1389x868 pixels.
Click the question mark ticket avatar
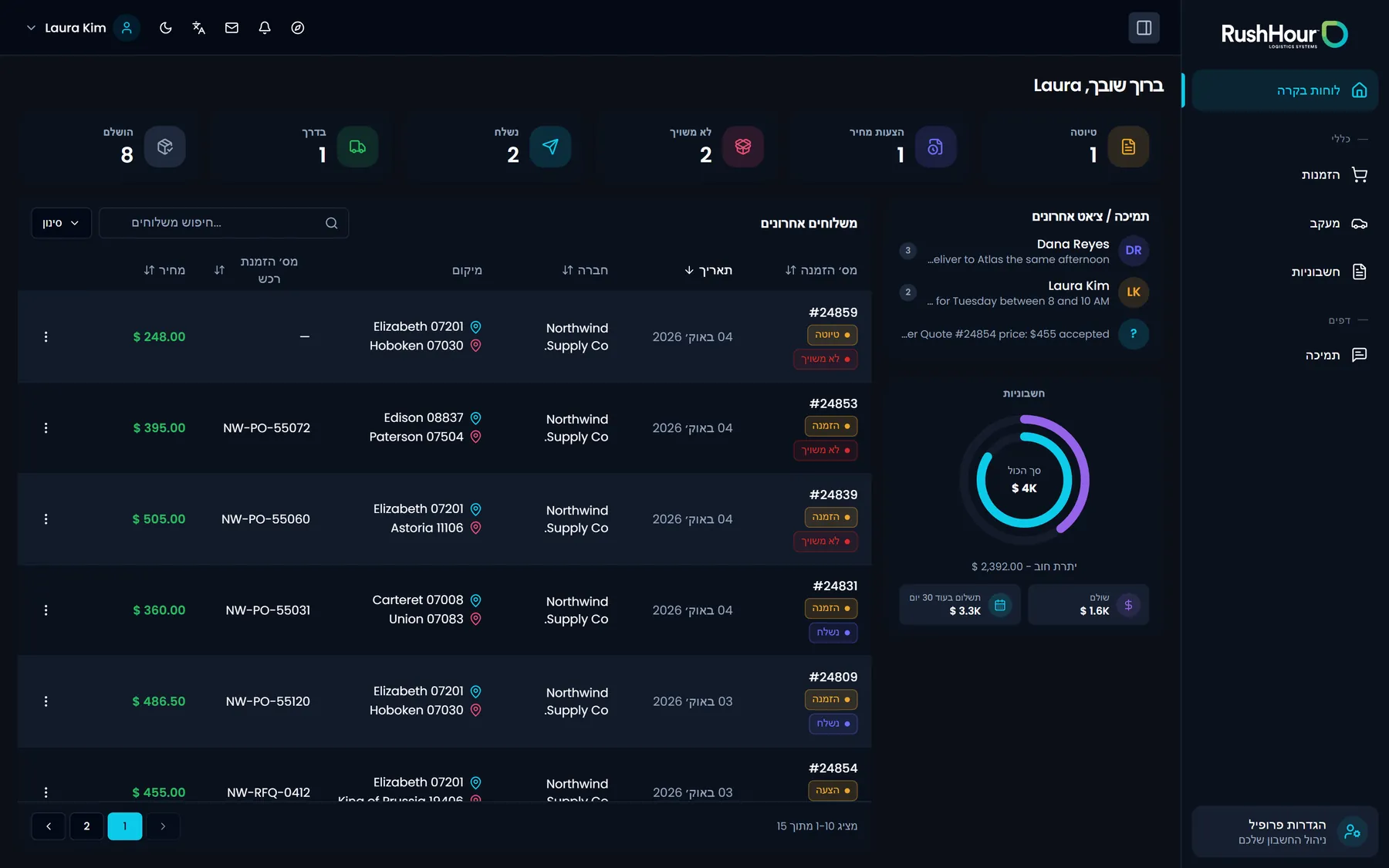click(x=1134, y=334)
